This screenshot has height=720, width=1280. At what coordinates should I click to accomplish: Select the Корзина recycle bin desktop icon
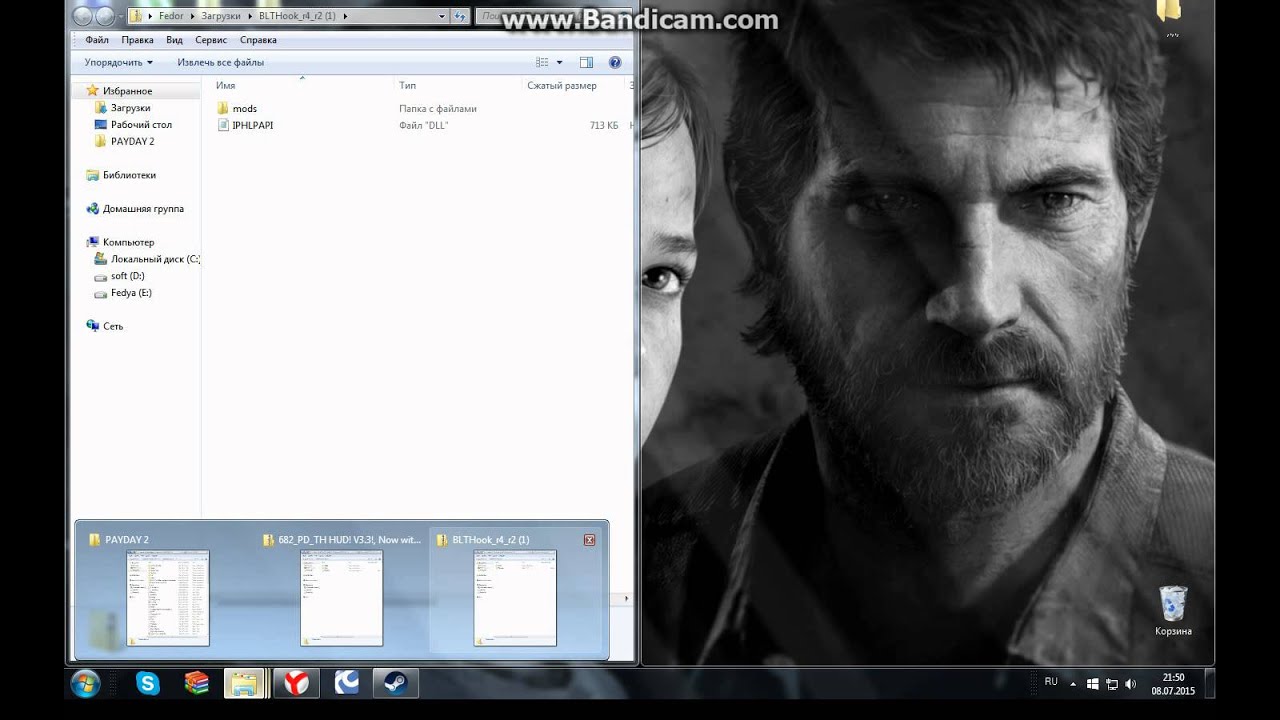(x=1173, y=611)
